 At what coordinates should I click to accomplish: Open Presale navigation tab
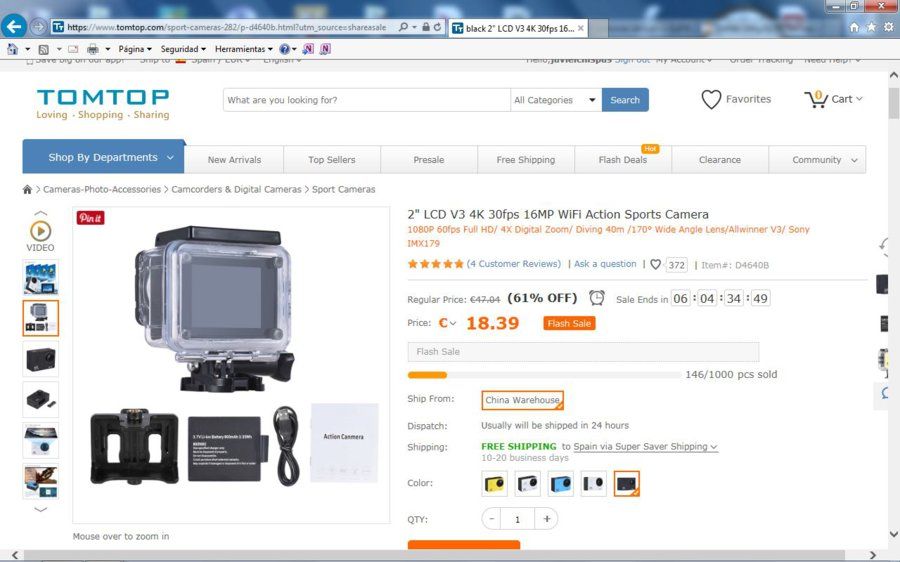(x=429, y=160)
